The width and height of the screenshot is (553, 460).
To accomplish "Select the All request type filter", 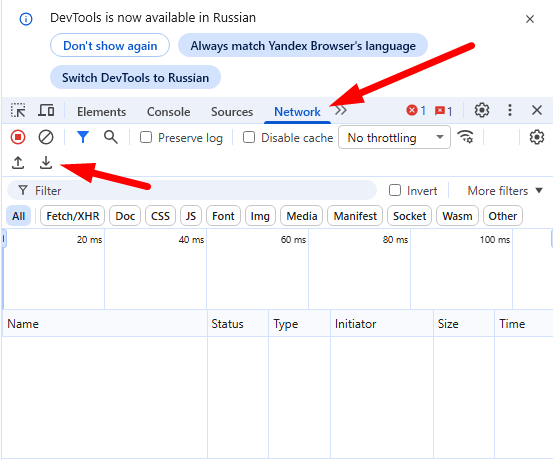I will click(x=19, y=216).
